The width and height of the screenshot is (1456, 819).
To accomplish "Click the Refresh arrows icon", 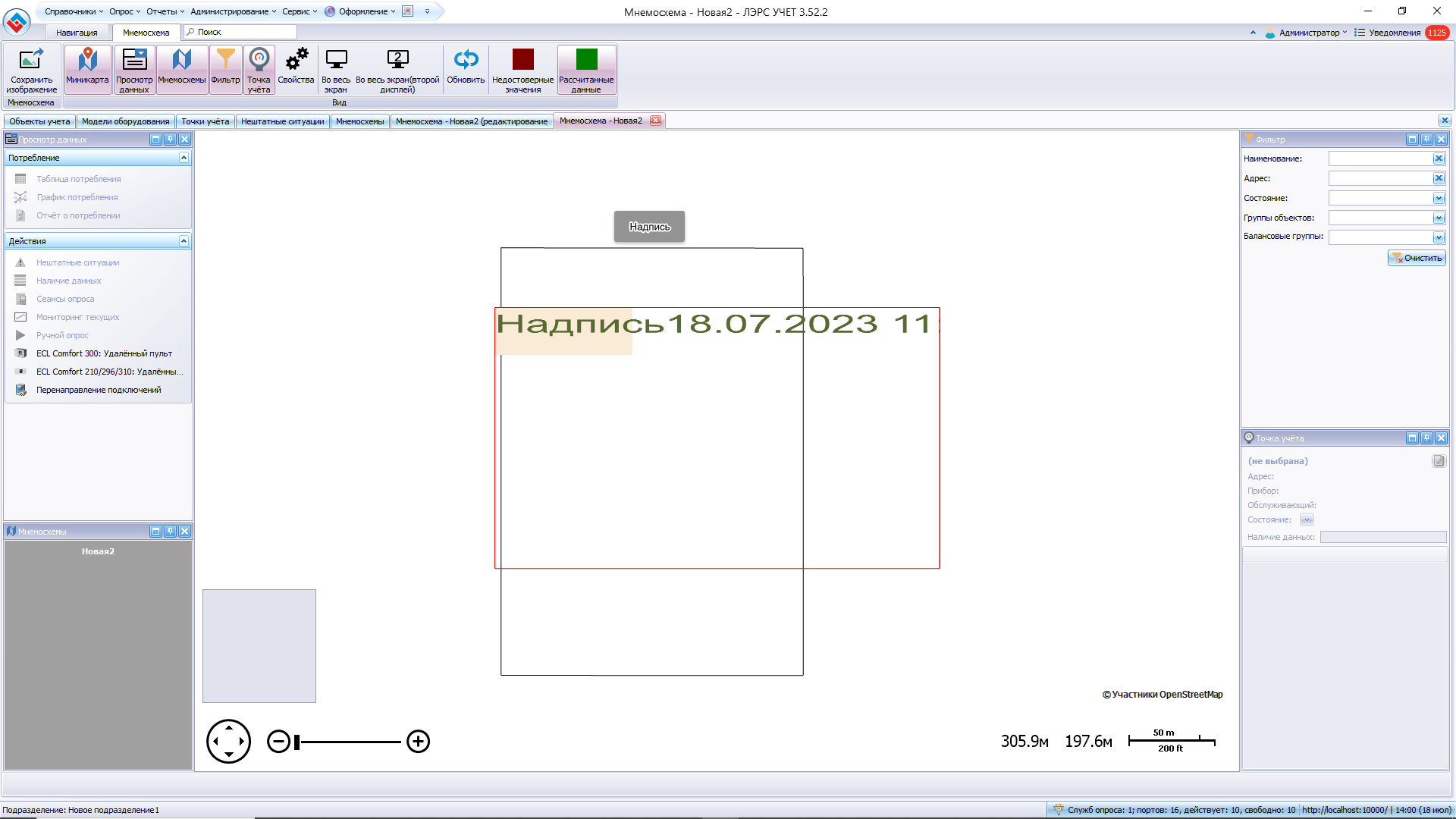I will (466, 61).
